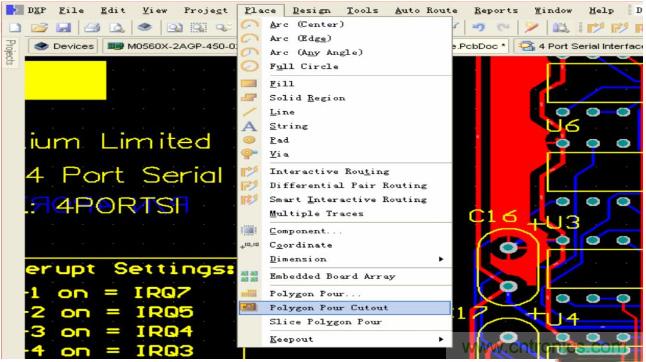Screen dimensions: 646x362
Task: Select the Via icon
Action: click(x=249, y=154)
